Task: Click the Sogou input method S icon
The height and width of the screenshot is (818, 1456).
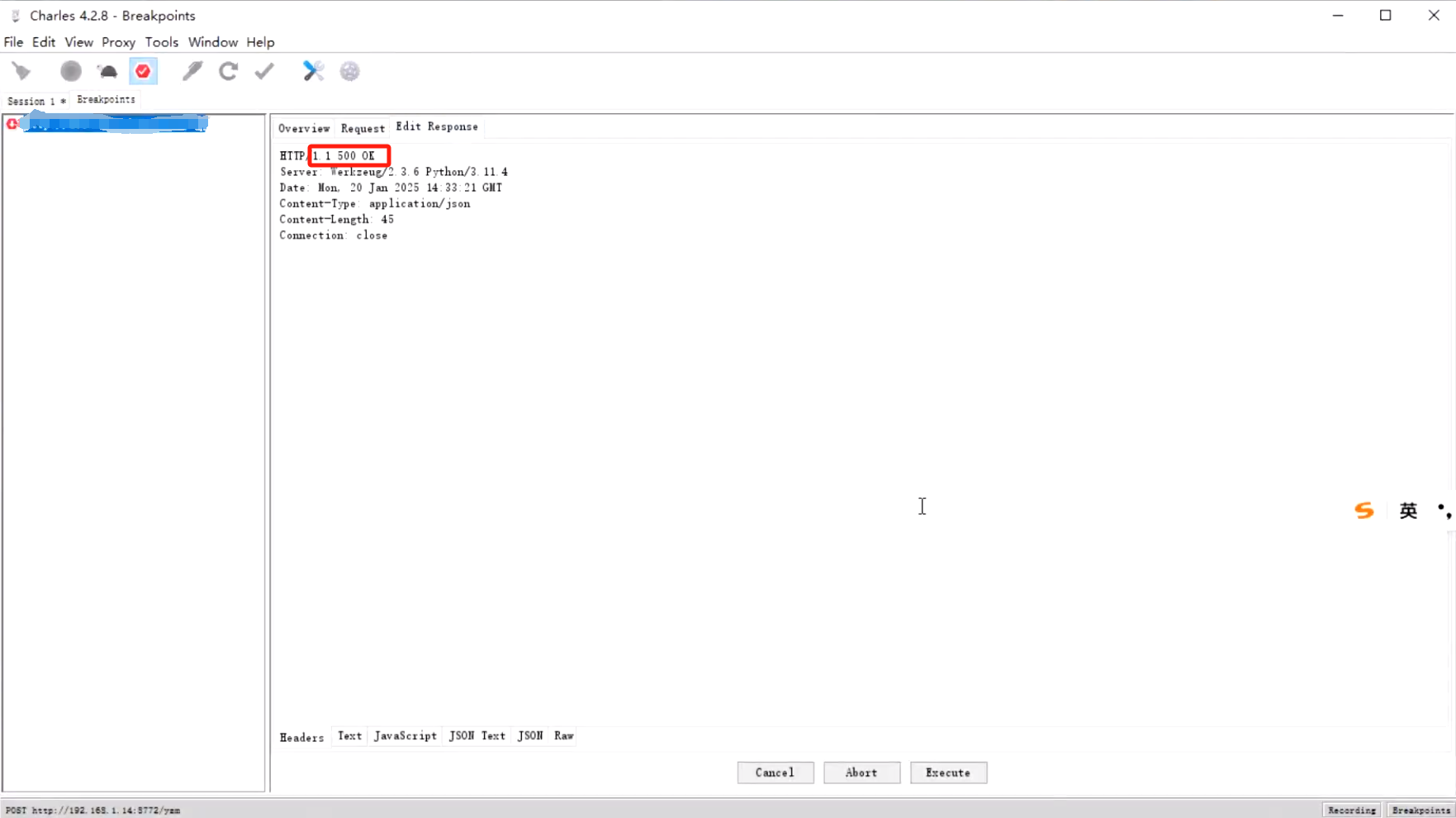Action: tap(1364, 511)
